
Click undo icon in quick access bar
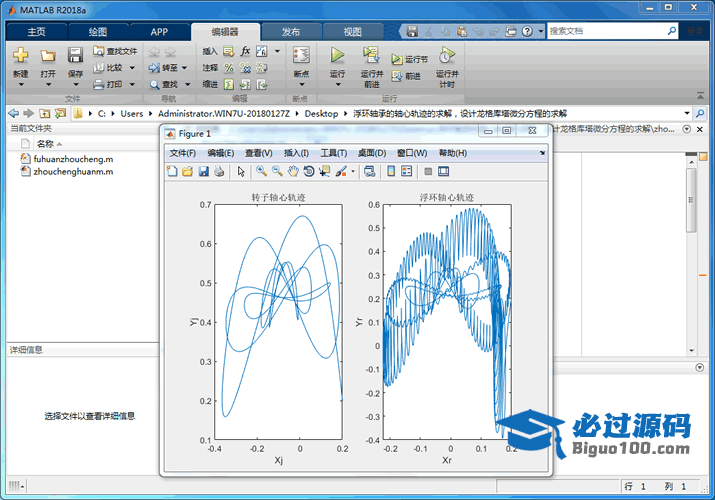point(478,31)
